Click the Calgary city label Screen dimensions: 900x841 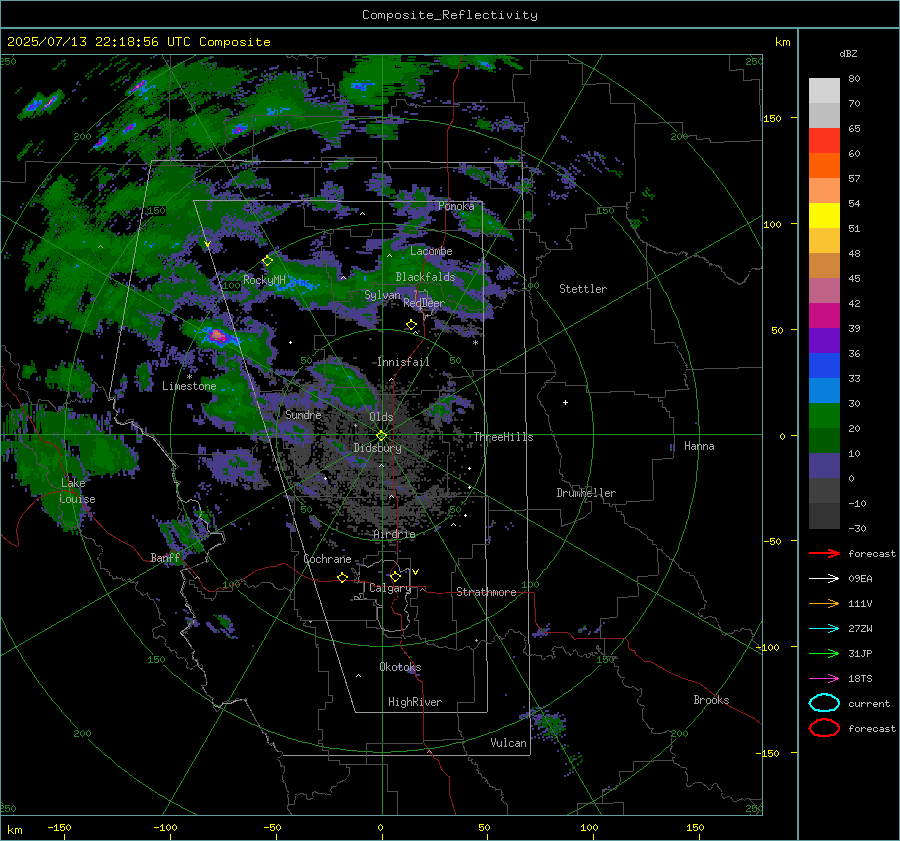tap(390, 588)
